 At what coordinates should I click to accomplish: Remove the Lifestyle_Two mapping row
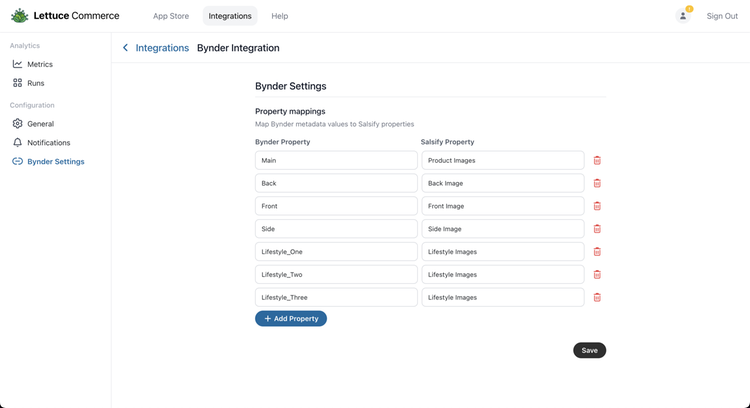click(597, 274)
